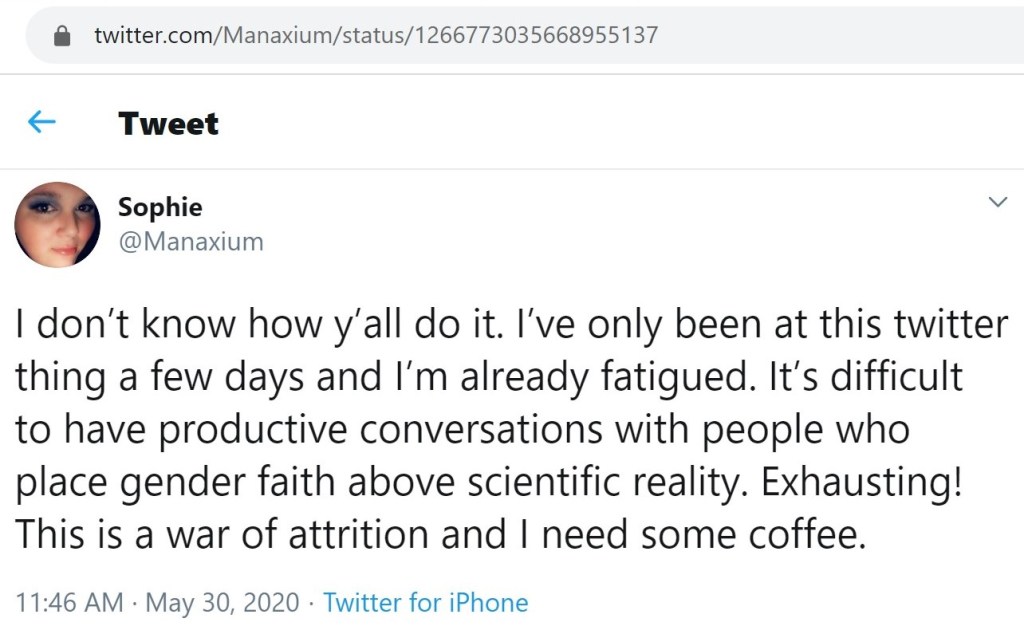Image resolution: width=1024 pixels, height=634 pixels.
Task: Open the @Manaxium handle link
Action: pos(190,241)
